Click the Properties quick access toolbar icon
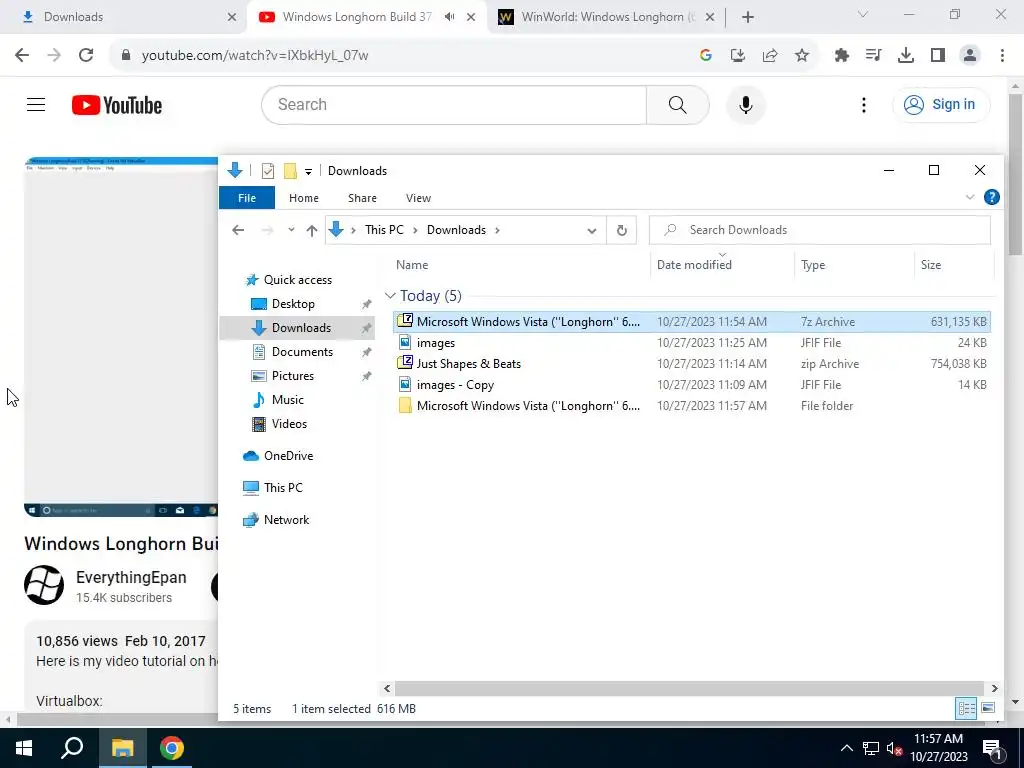Screen dimensions: 1024x768 (x=268, y=171)
